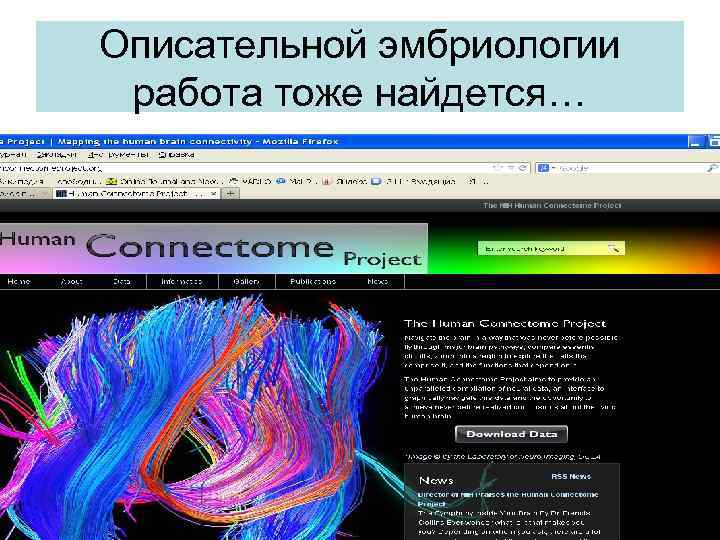Open the address bar history dropdown arrow
The width and height of the screenshot is (720, 540).
coord(510,168)
